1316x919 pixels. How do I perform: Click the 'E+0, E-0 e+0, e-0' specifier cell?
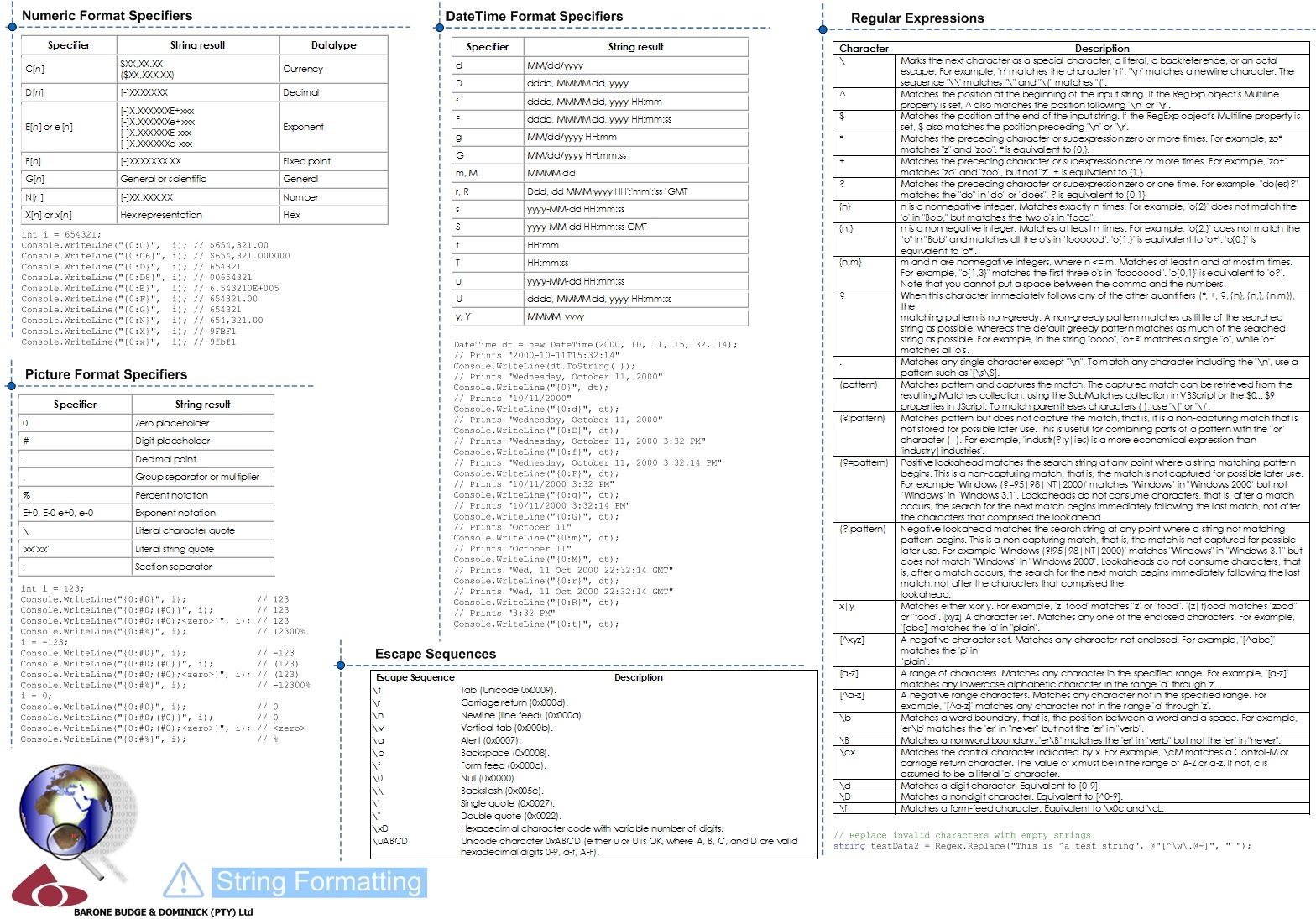pyautogui.click(x=76, y=513)
